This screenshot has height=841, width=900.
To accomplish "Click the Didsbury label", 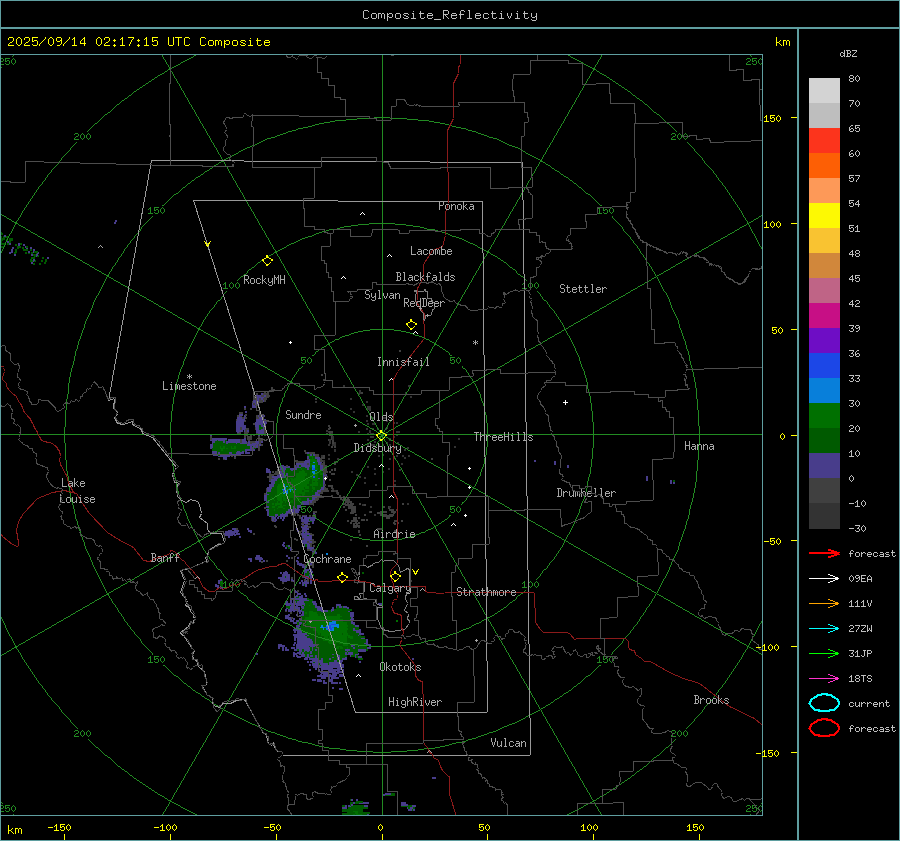I will click(x=377, y=448).
